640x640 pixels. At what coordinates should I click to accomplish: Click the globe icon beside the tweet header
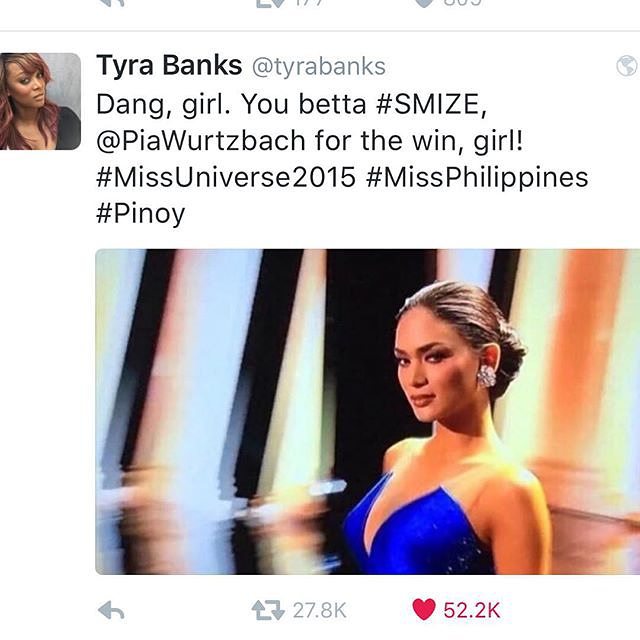[627, 66]
